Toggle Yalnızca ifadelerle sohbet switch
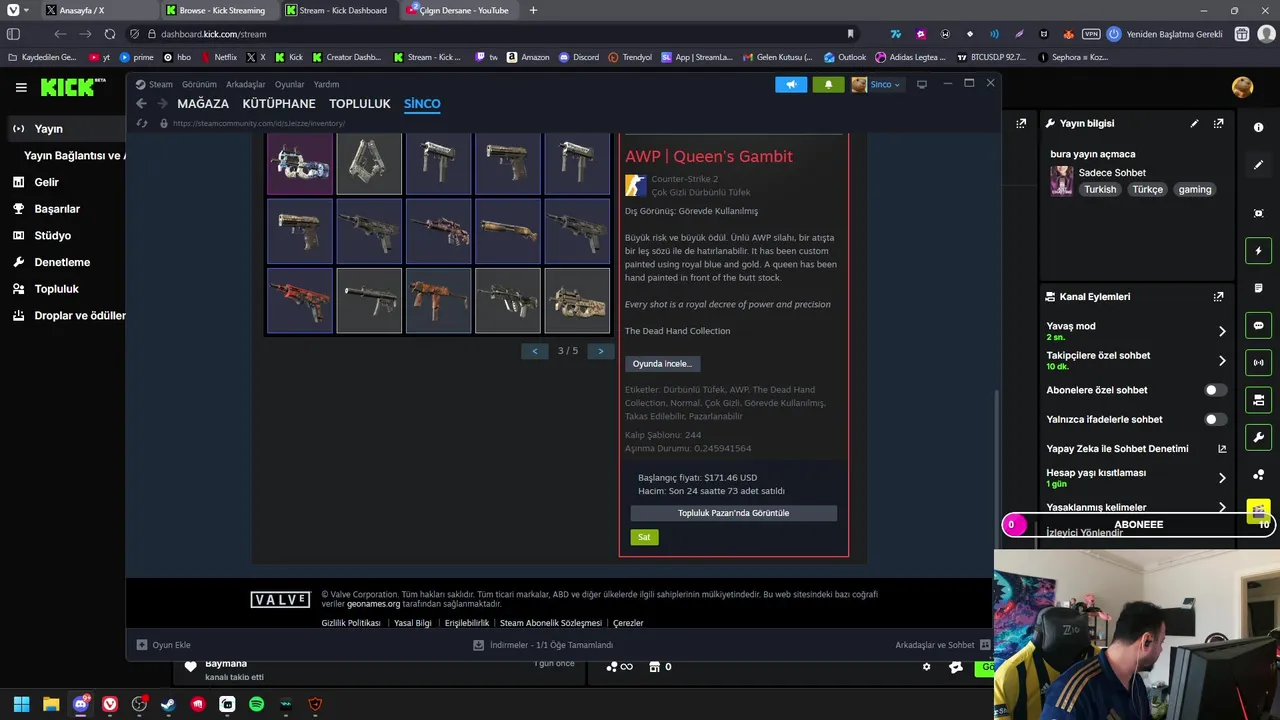The height and width of the screenshot is (720, 1280). click(x=1214, y=419)
